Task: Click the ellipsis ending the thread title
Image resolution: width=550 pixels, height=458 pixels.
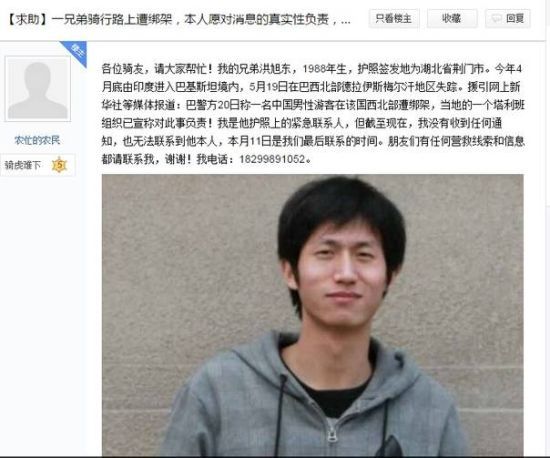Action: coord(346,21)
